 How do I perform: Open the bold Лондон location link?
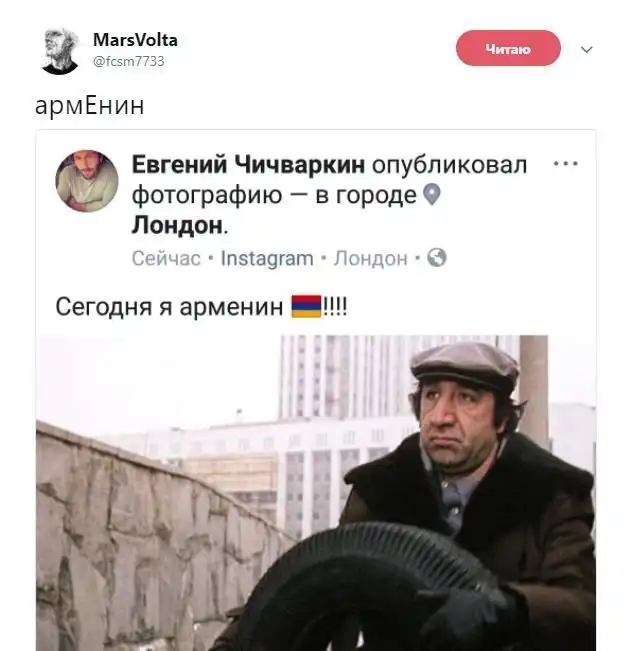click(177, 225)
